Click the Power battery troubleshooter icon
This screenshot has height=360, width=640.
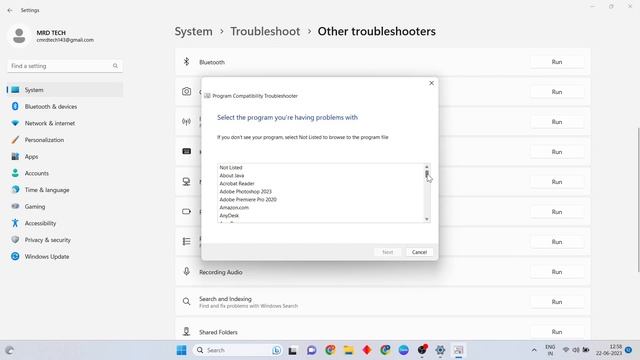click(x=187, y=211)
